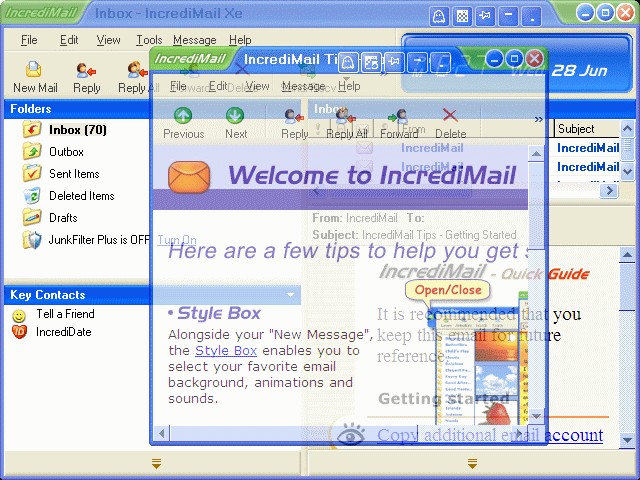Open Help menu in main Inbox window
The image size is (640, 480).
[240, 40]
